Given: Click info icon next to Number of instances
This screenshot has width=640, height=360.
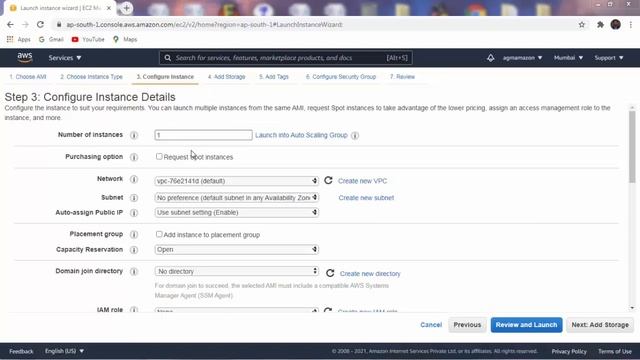Looking at the screenshot, I should 134,135.
